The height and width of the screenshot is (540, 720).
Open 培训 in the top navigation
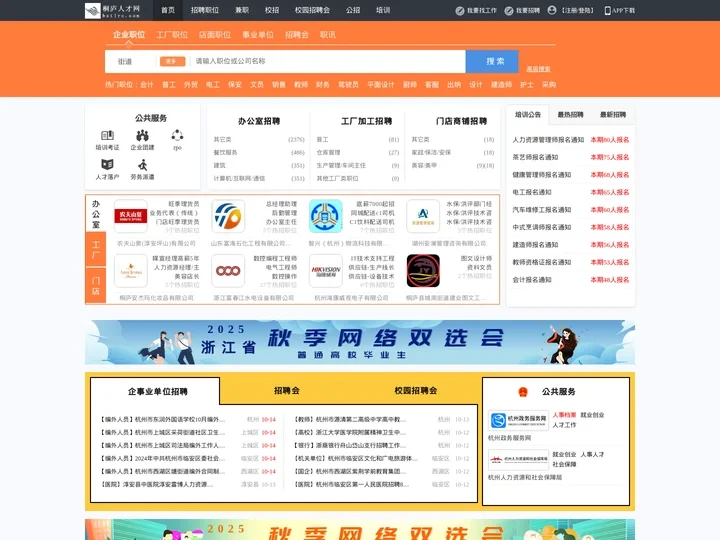383,10
